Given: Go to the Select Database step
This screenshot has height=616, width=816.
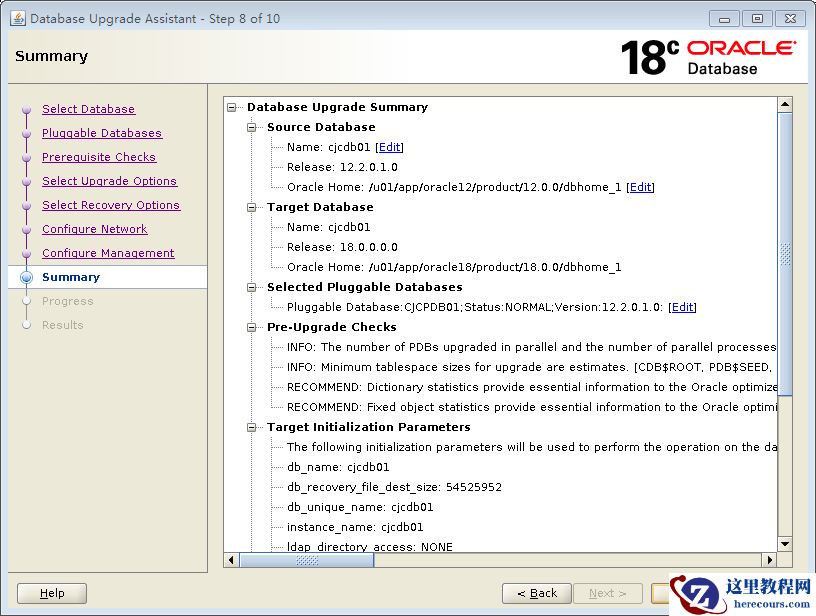Looking at the screenshot, I should coord(88,109).
